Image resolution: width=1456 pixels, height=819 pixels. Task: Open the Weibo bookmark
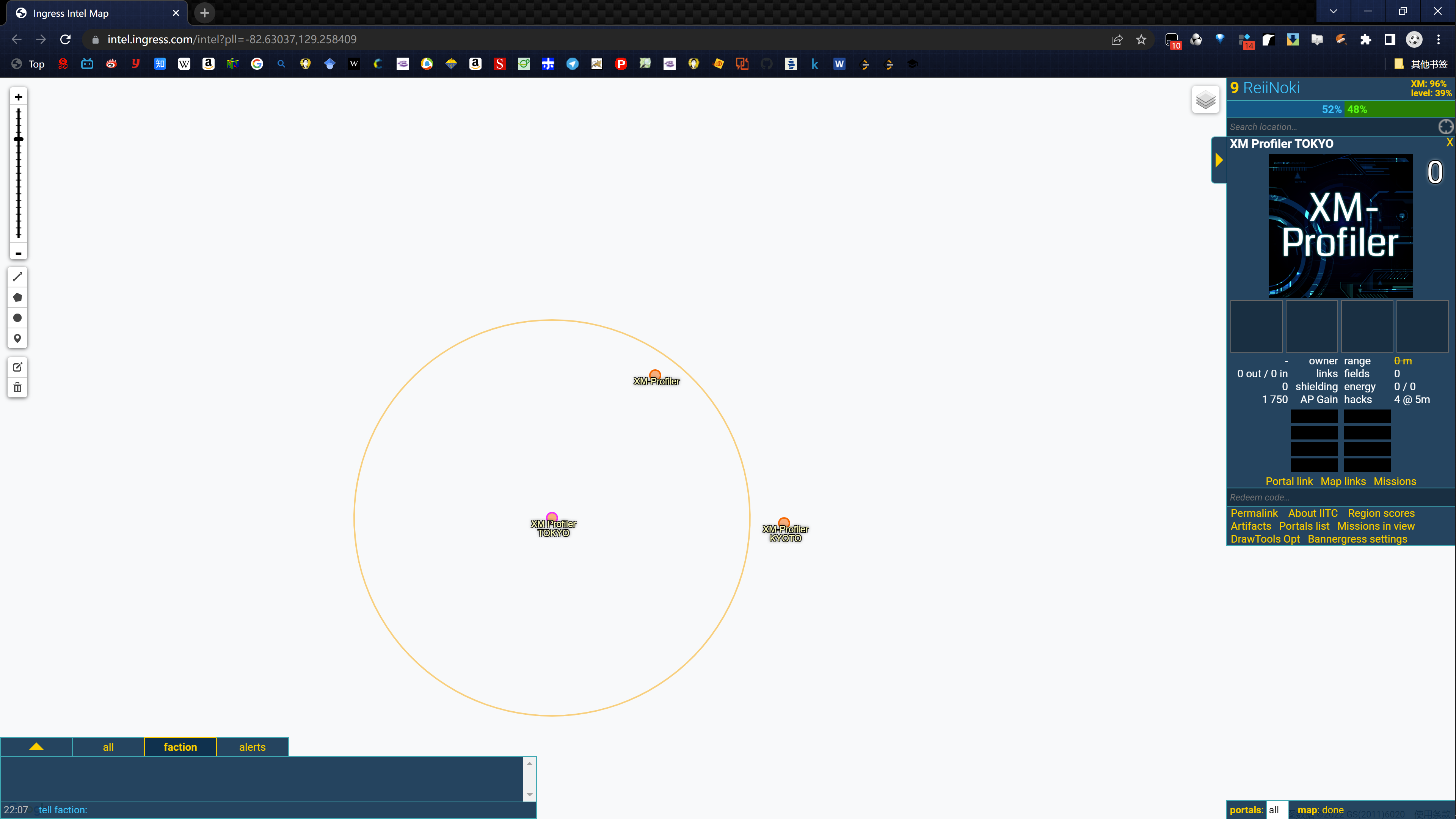point(111,64)
